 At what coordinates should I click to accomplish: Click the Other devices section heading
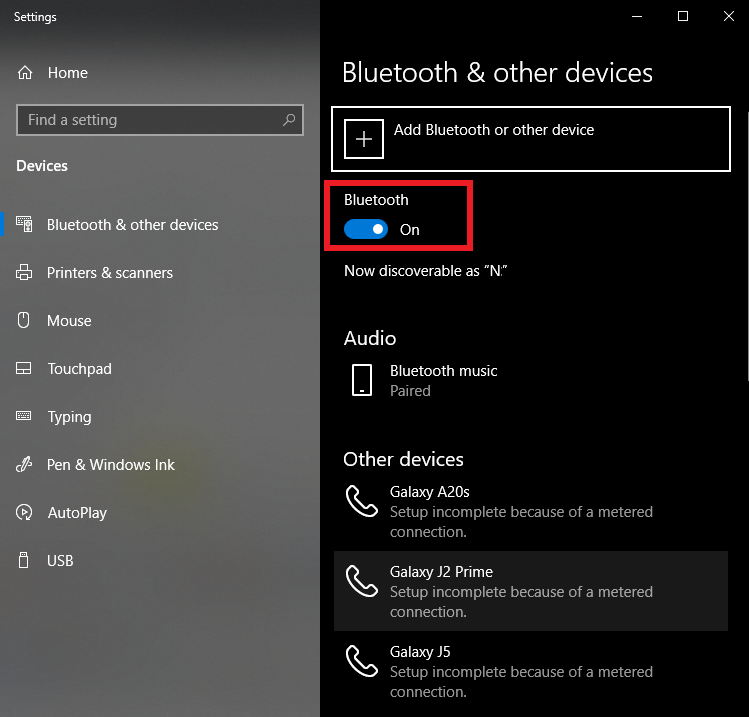(x=403, y=459)
